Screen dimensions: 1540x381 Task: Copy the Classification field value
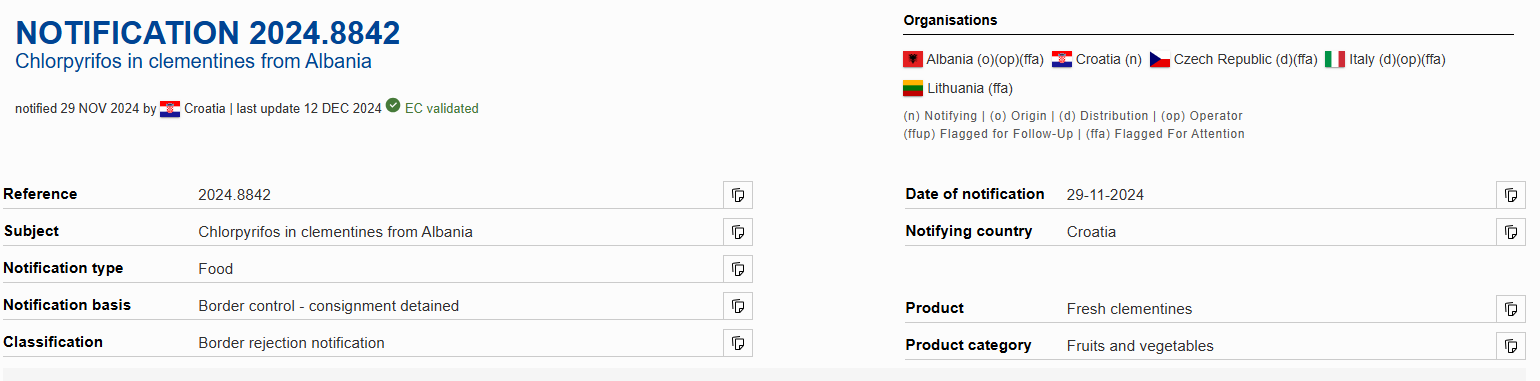tap(738, 343)
